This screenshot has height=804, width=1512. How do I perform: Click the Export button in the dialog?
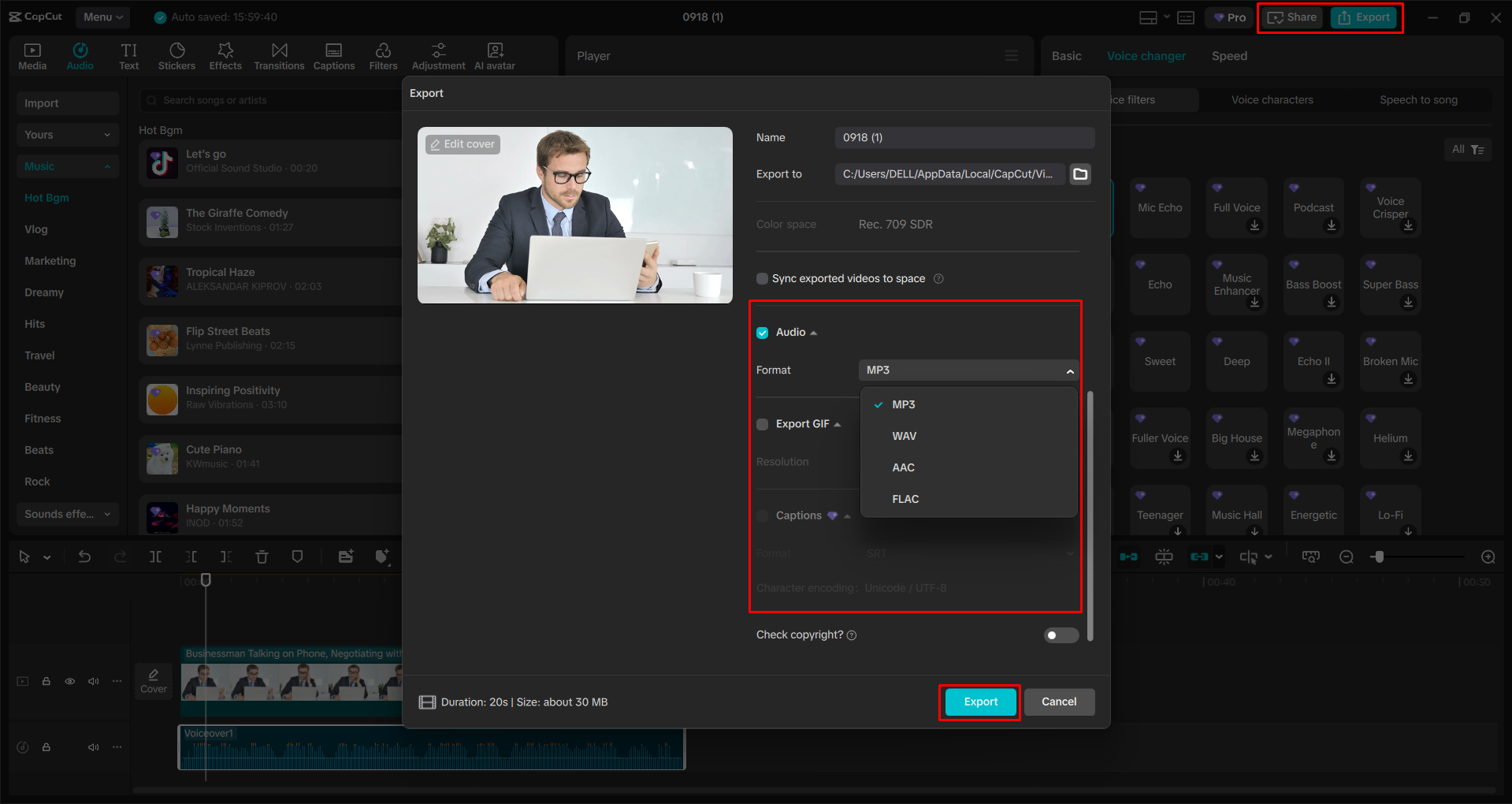pos(979,702)
